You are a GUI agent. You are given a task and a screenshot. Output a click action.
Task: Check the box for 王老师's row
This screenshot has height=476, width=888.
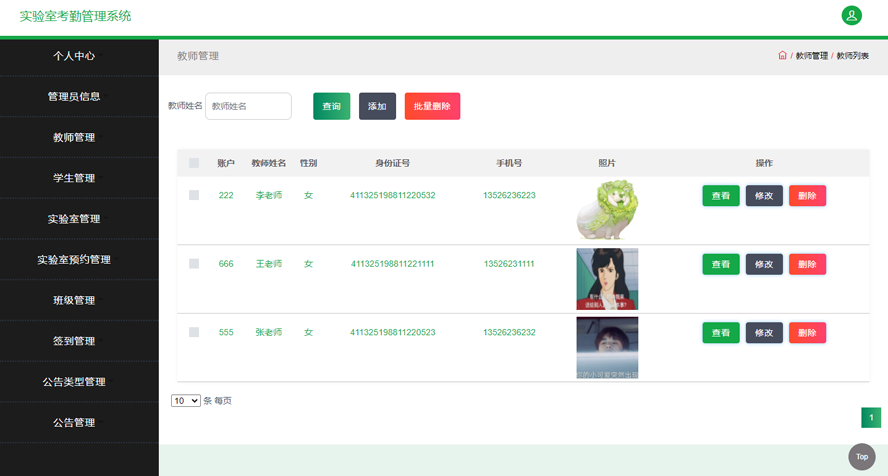[x=194, y=264]
